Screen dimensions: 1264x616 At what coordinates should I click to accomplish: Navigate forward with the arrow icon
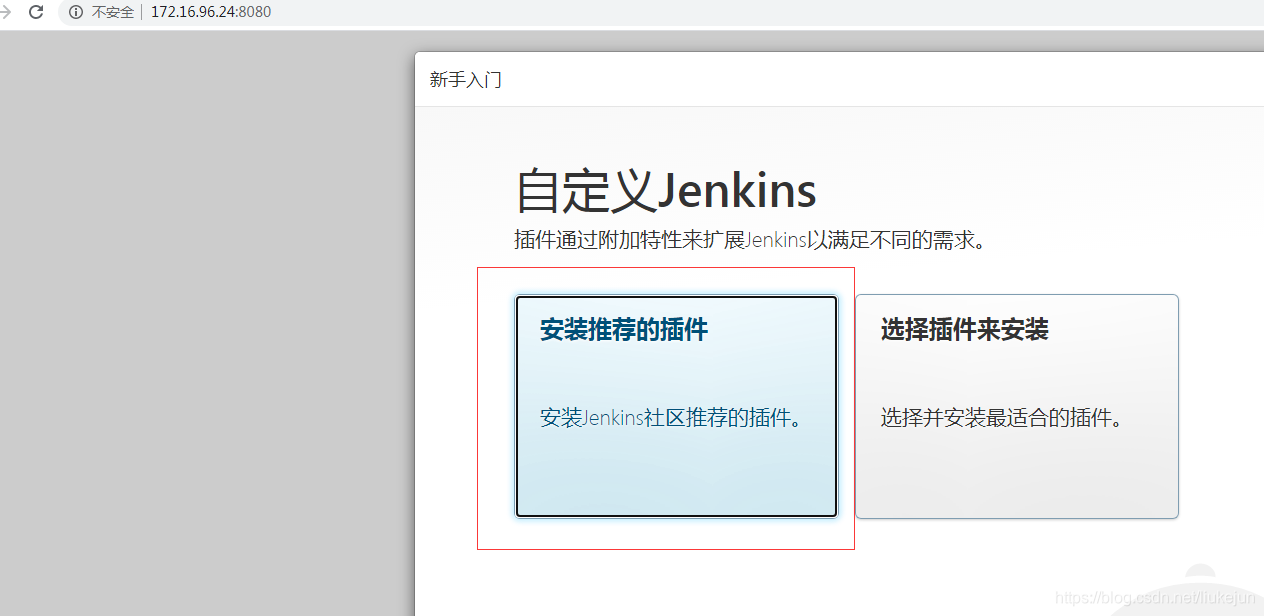(x=4, y=12)
